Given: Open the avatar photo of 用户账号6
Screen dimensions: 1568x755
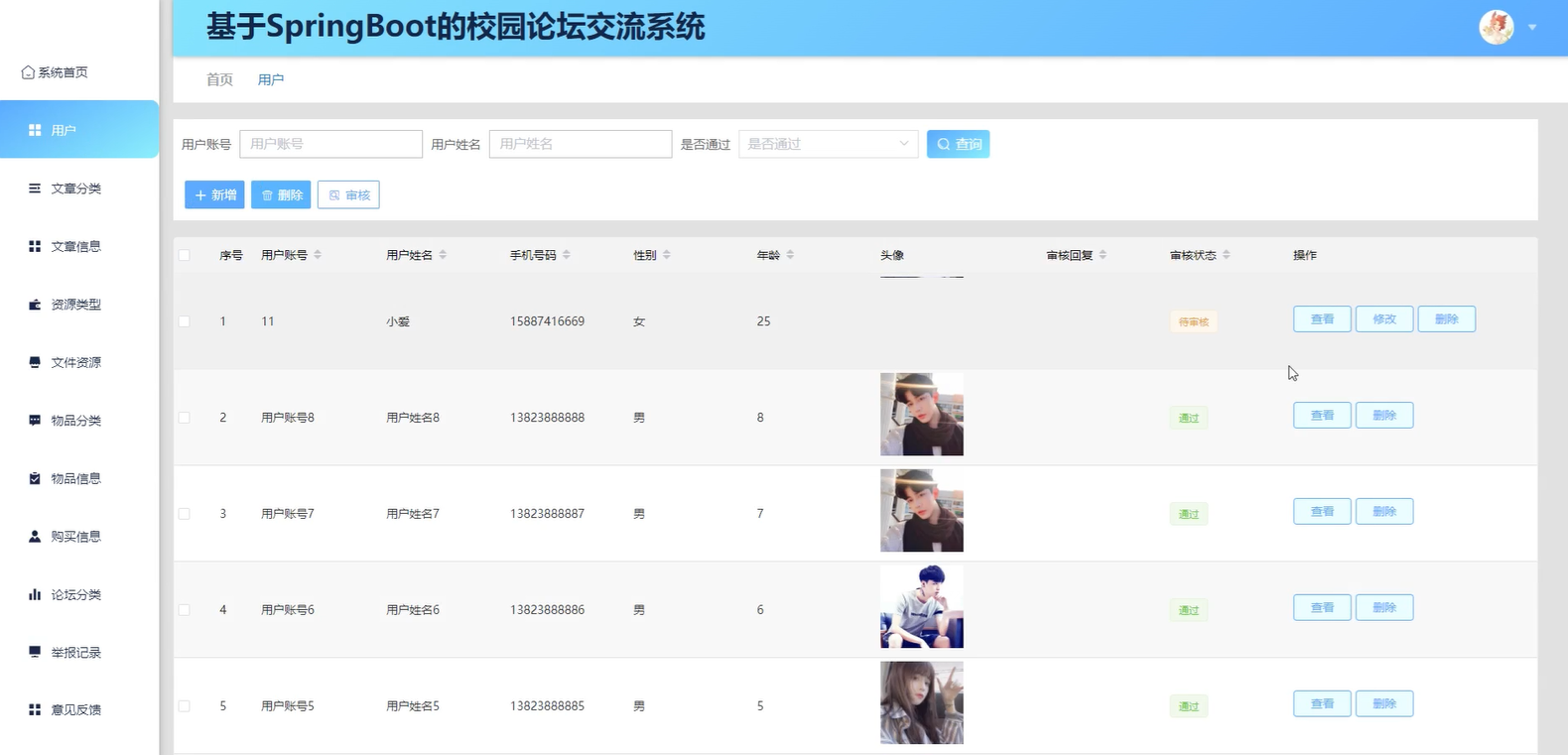Looking at the screenshot, I should click(922, 607).
